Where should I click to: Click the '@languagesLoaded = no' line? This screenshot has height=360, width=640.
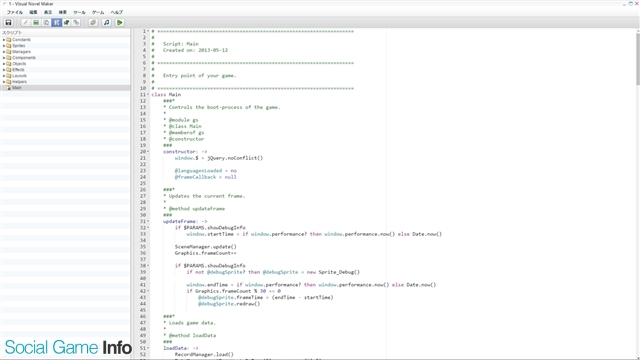click(206, 171)
